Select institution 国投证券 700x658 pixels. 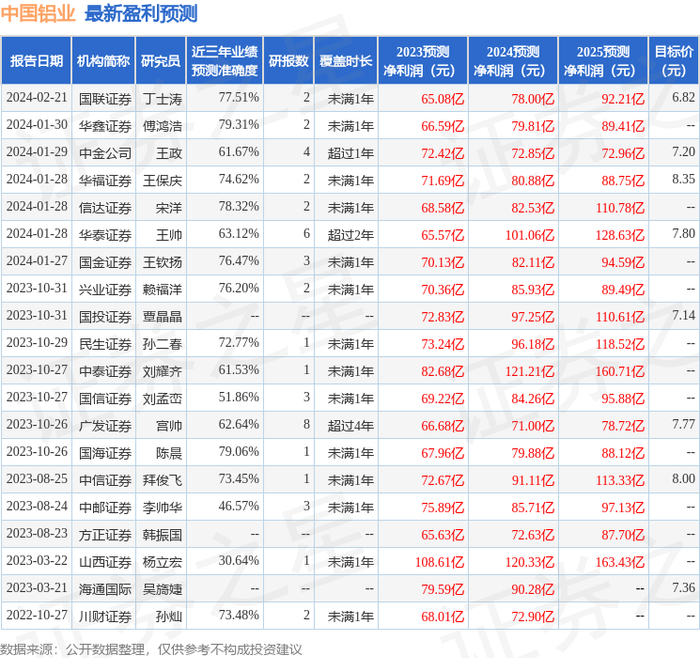(105, 317)
